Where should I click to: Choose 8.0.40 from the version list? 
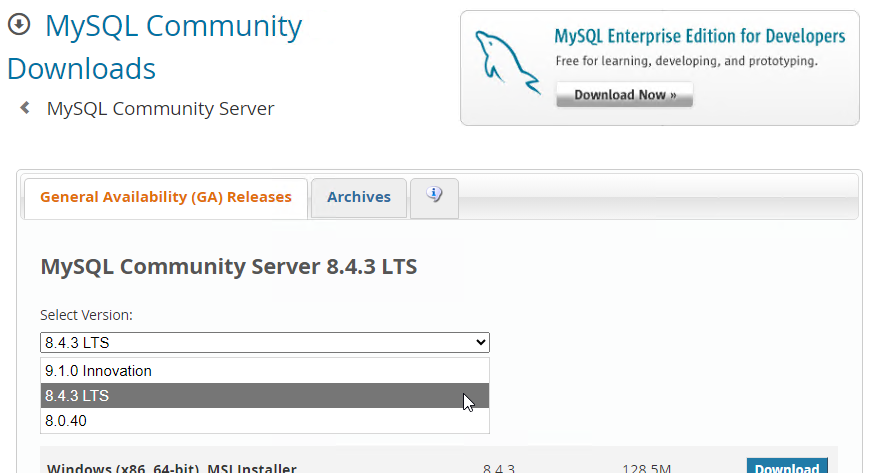coord(265,421)
